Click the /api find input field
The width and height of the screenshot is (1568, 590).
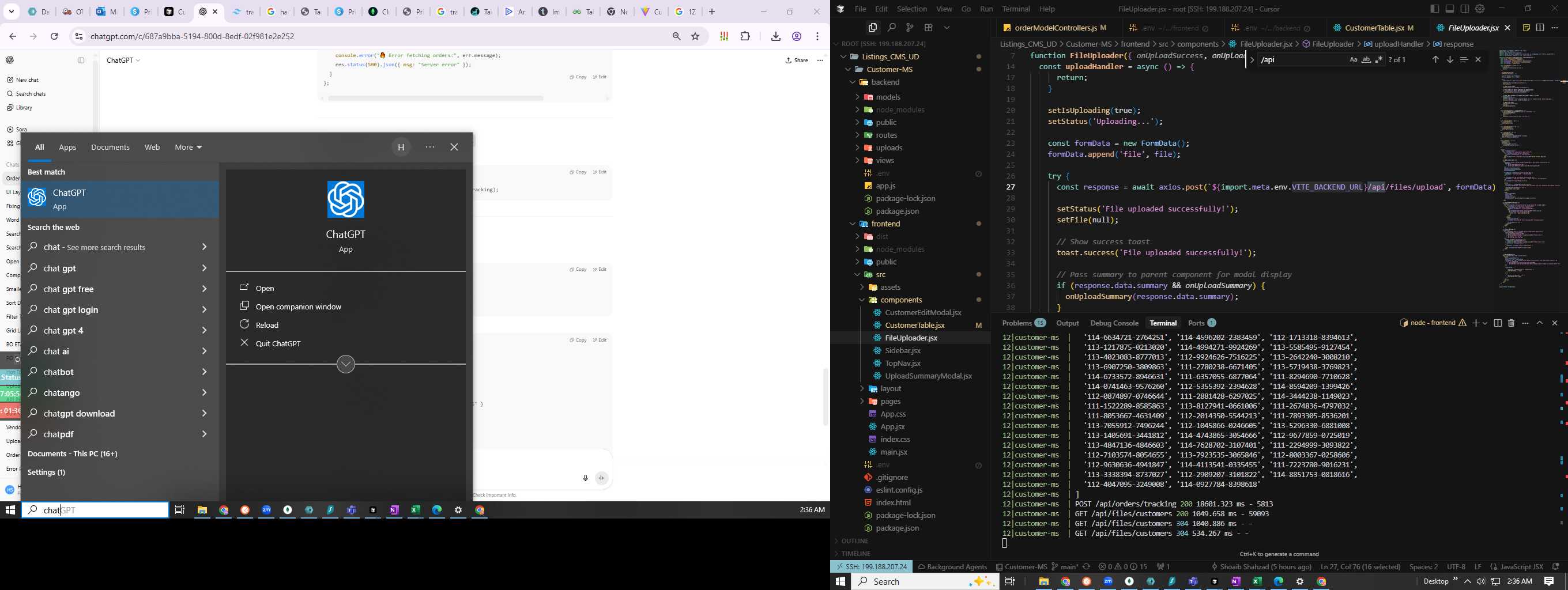coord(1302,59)
